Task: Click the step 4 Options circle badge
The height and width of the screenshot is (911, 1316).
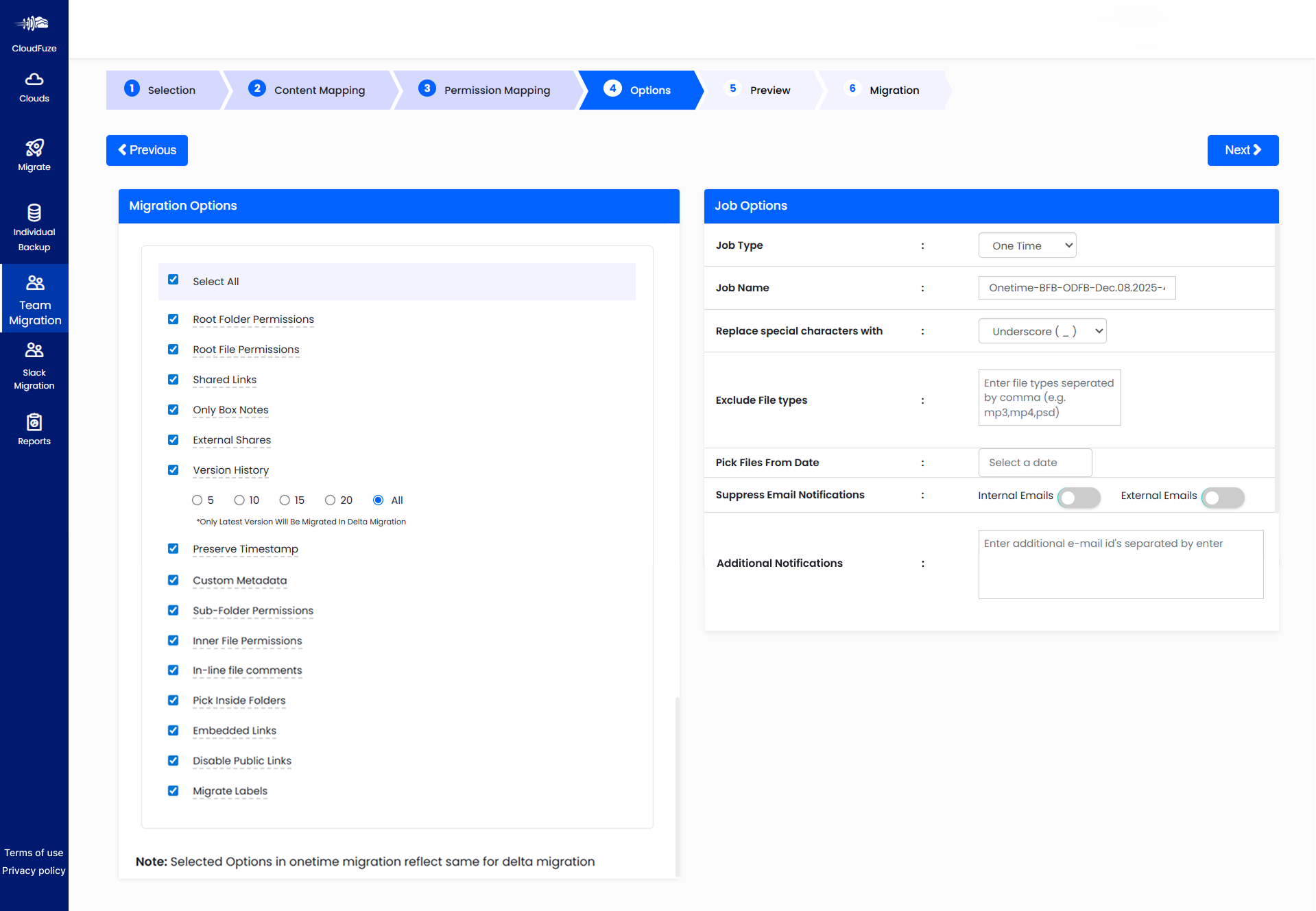Action: pos(612,89)
